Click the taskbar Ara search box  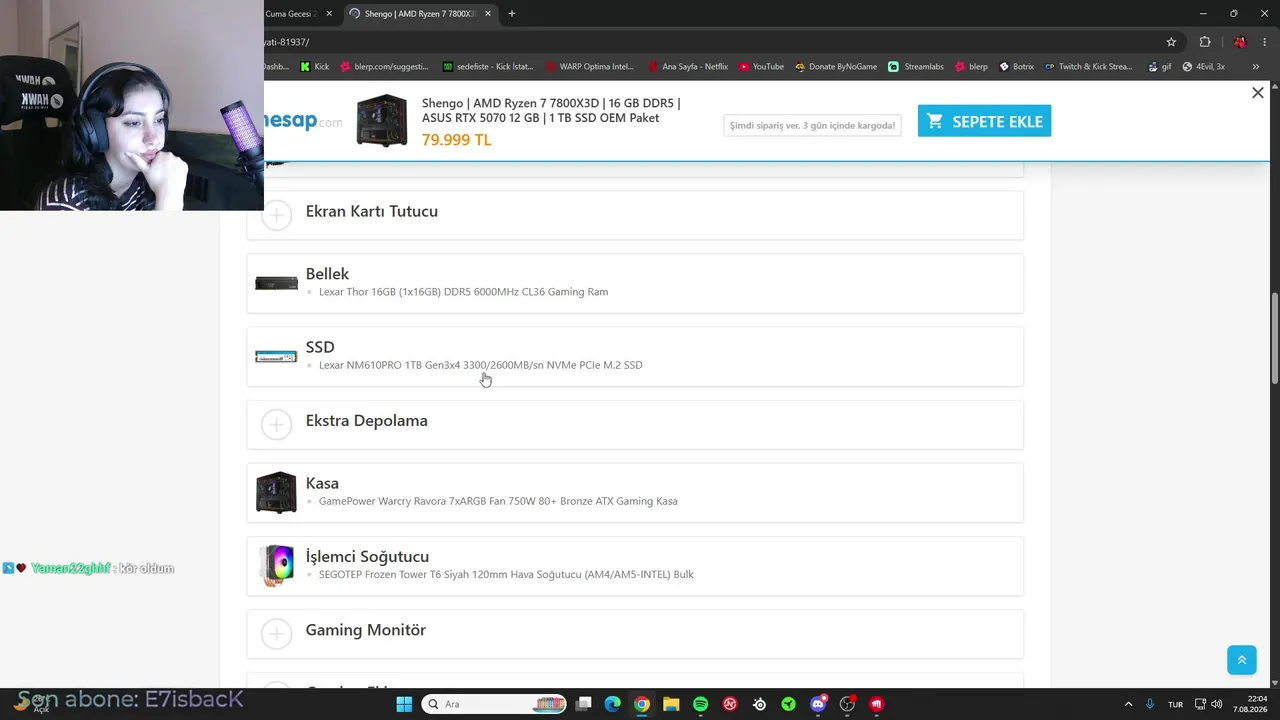pos(495,704)
